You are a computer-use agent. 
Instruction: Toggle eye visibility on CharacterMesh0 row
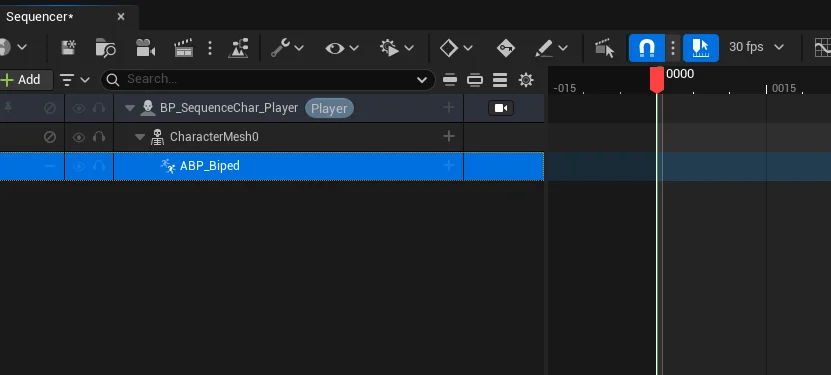[x=79, y=137]
